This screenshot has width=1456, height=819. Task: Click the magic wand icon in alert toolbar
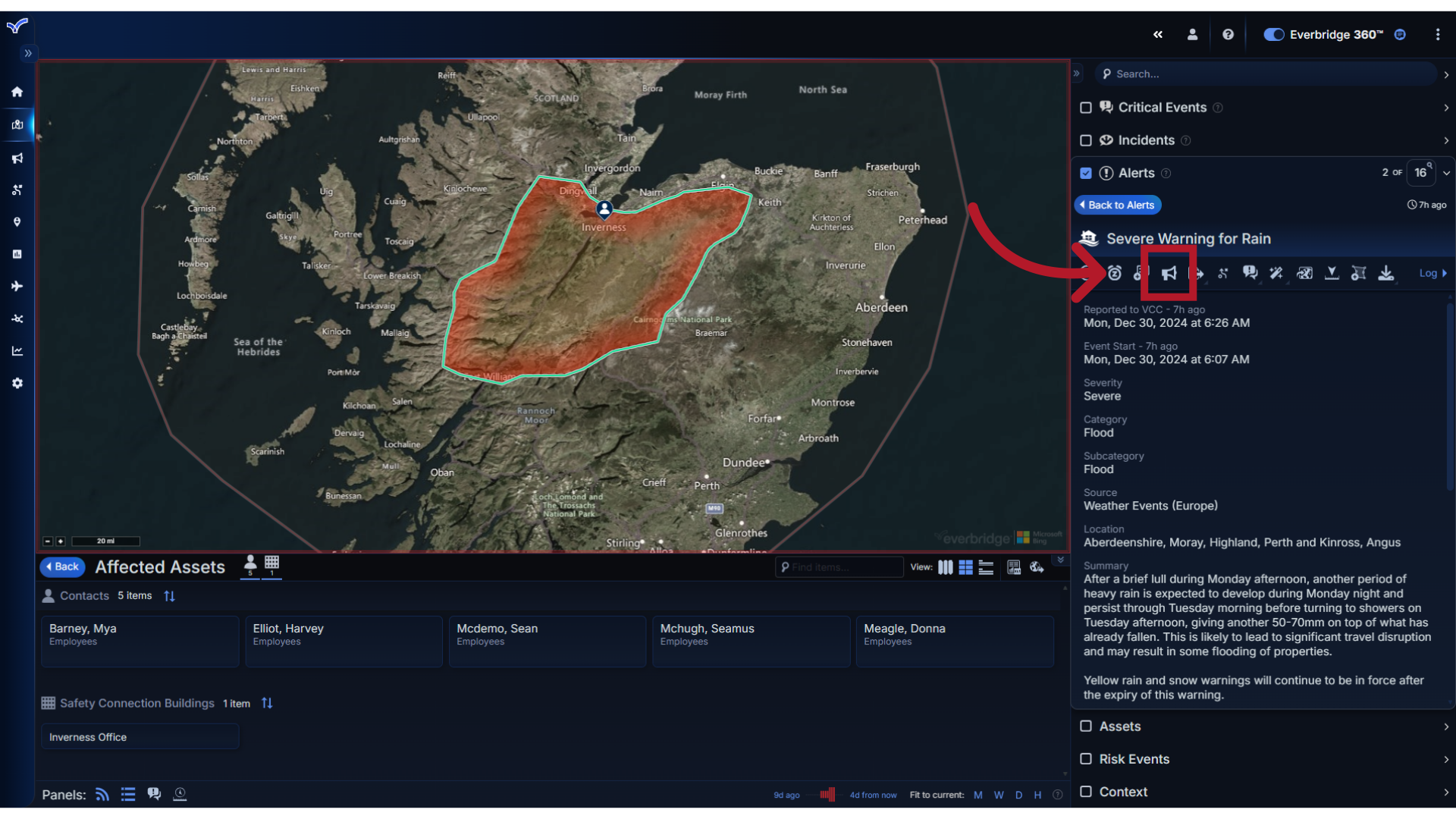1276,274
